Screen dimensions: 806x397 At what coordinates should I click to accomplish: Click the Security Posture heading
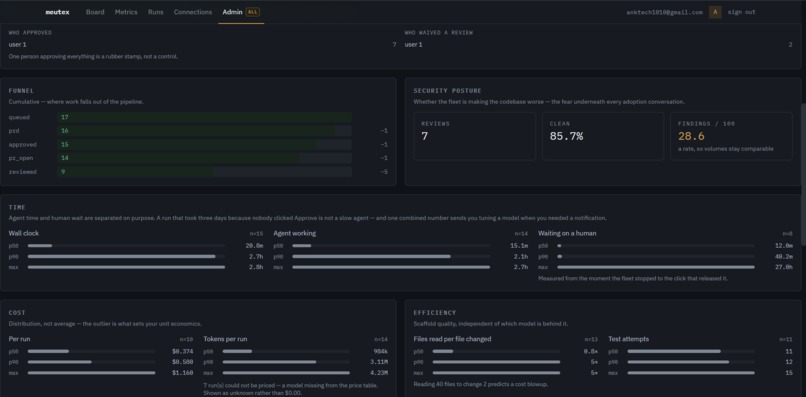(x=447, y=91)
